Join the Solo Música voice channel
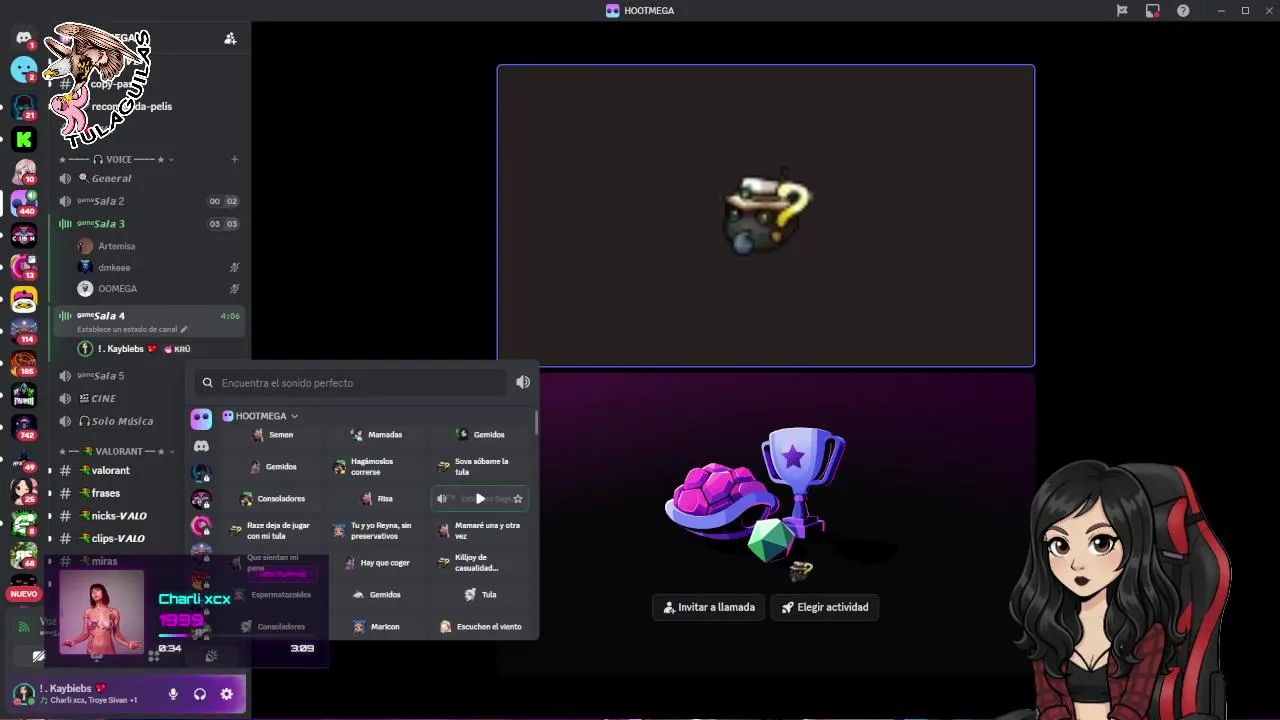1280x720 pixels. point(120,421)
